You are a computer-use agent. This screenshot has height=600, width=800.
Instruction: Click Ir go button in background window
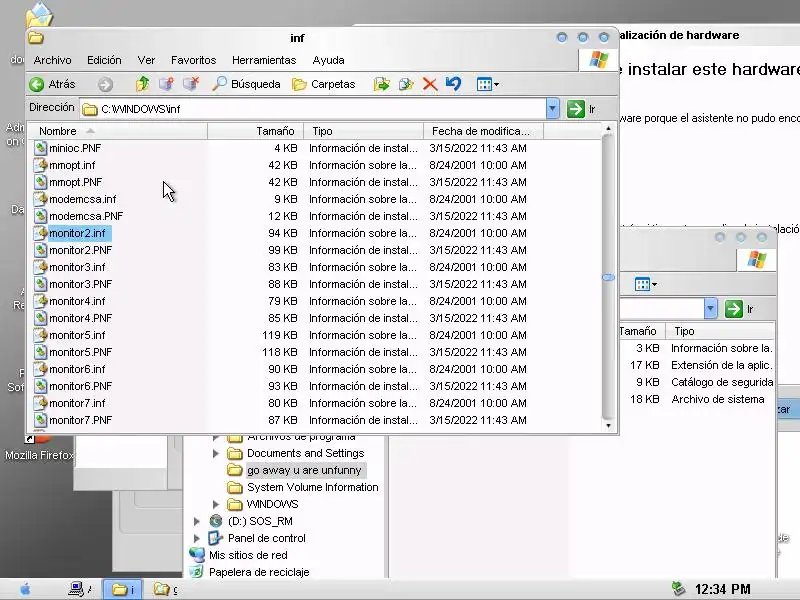pyautogui.click(x=739, y=309)
